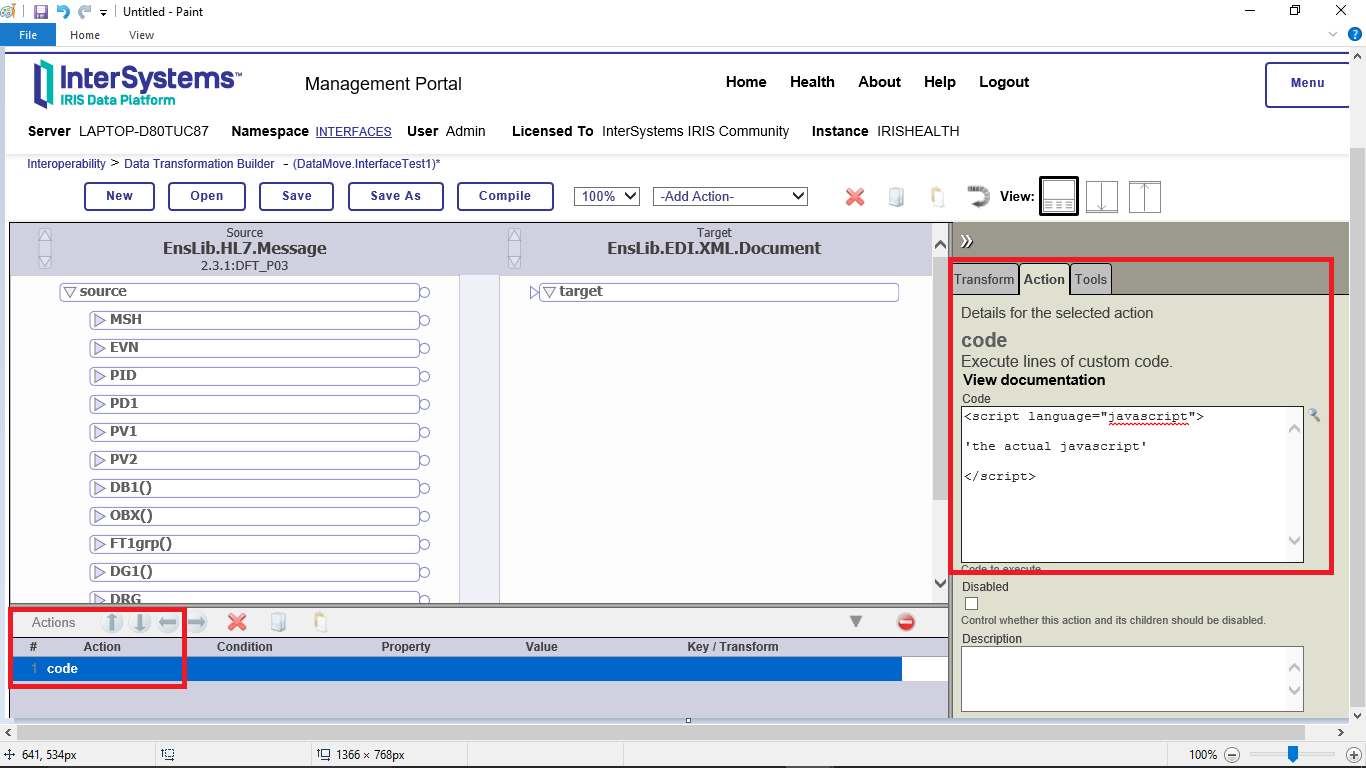Click connector circle next to PID segment
1366x768 pixels.
tap(424, 377)
